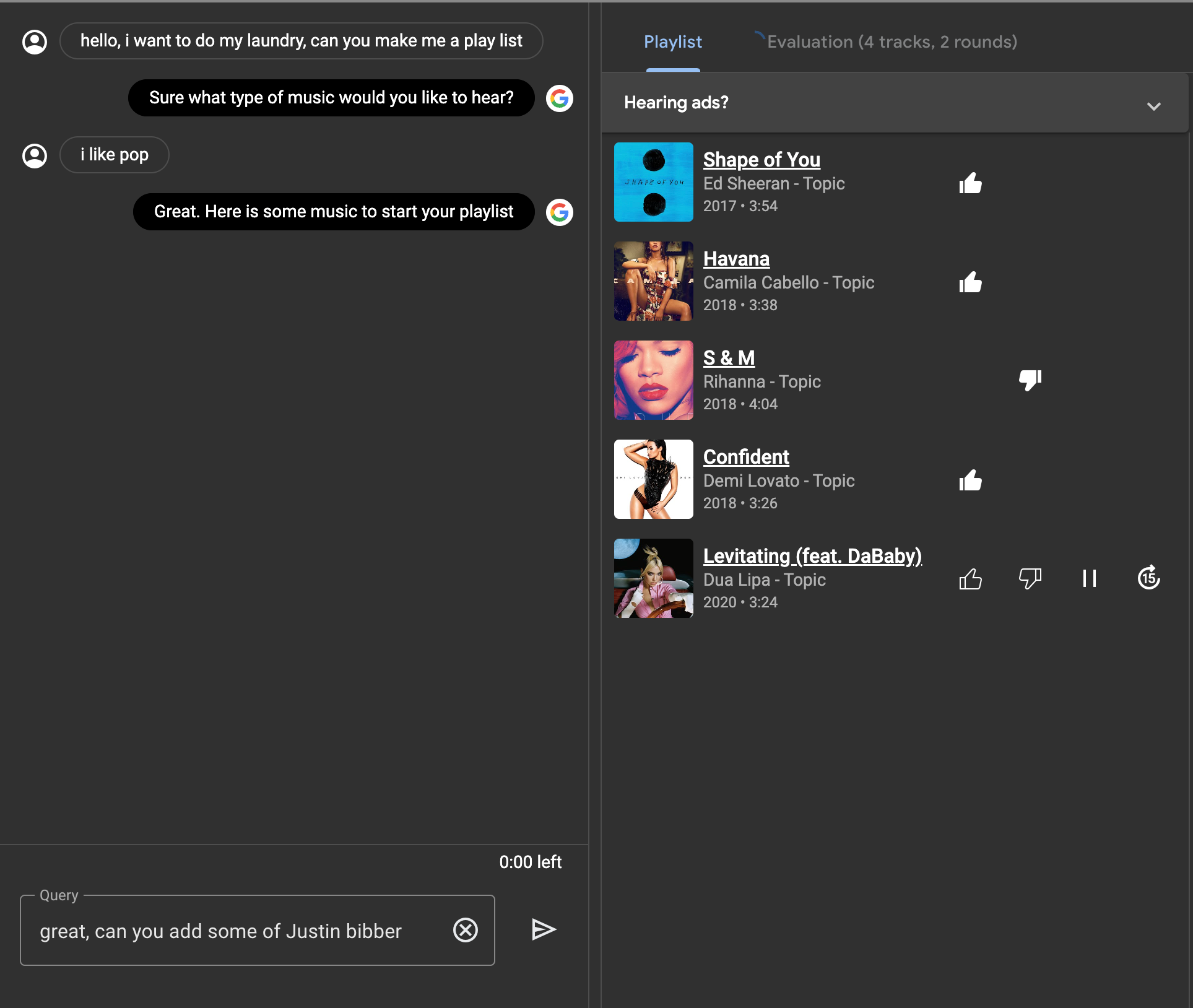Open the S & M song link
The width and height of the screenshot is (1193, 1008).
[729, 358]
